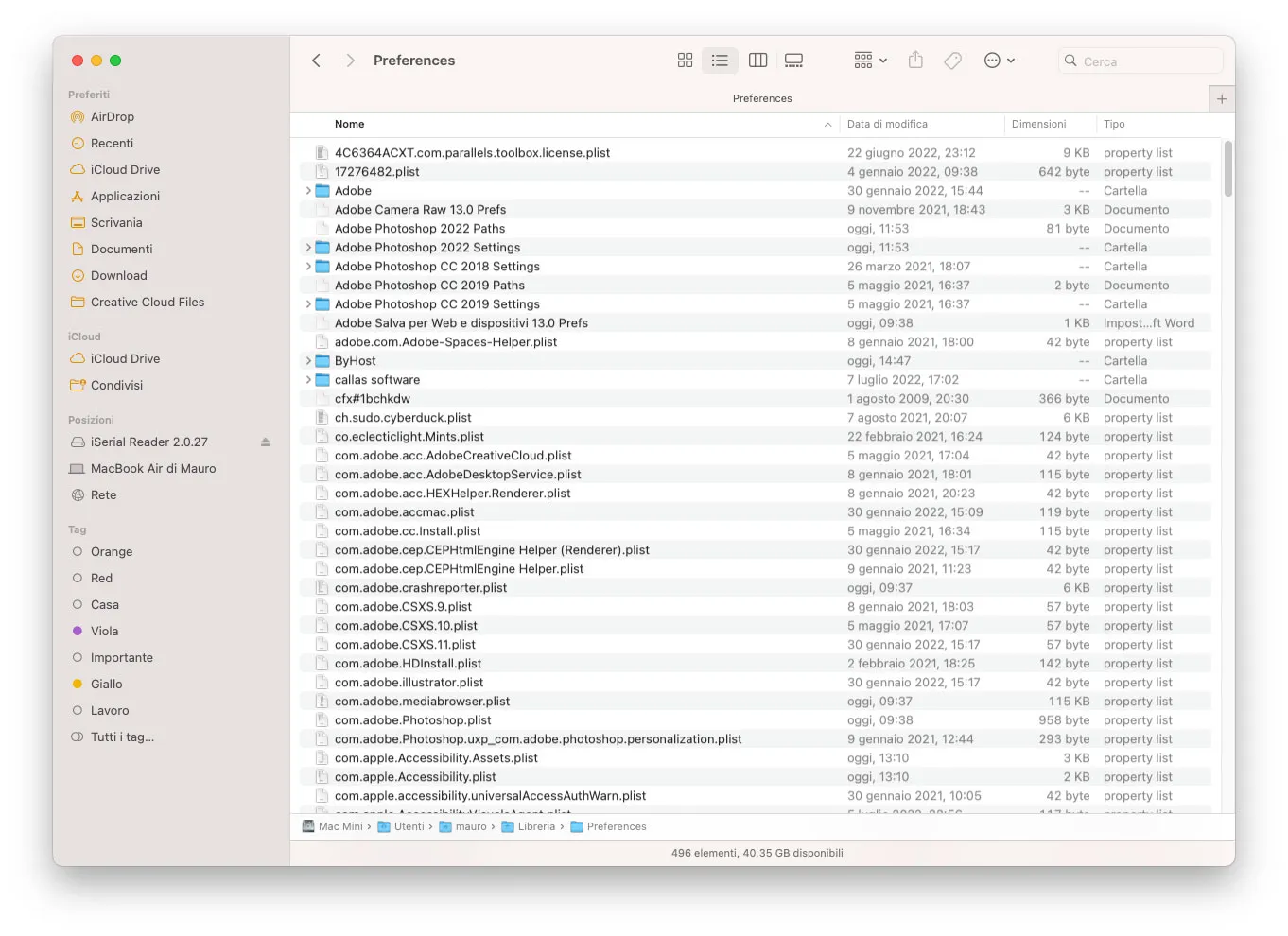Select Download in the sidebar
The width and height of the screenshot is (1288, 936).
point(118,275)
